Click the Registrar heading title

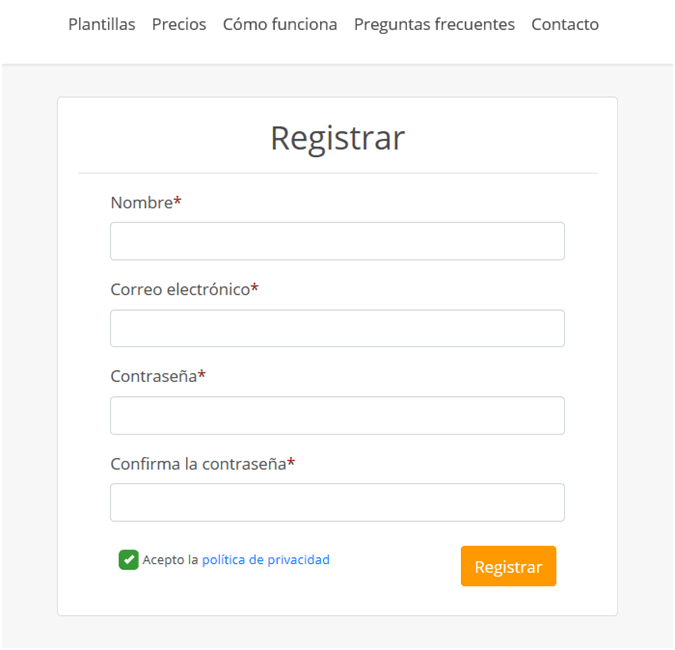click(x=337, y=137)
